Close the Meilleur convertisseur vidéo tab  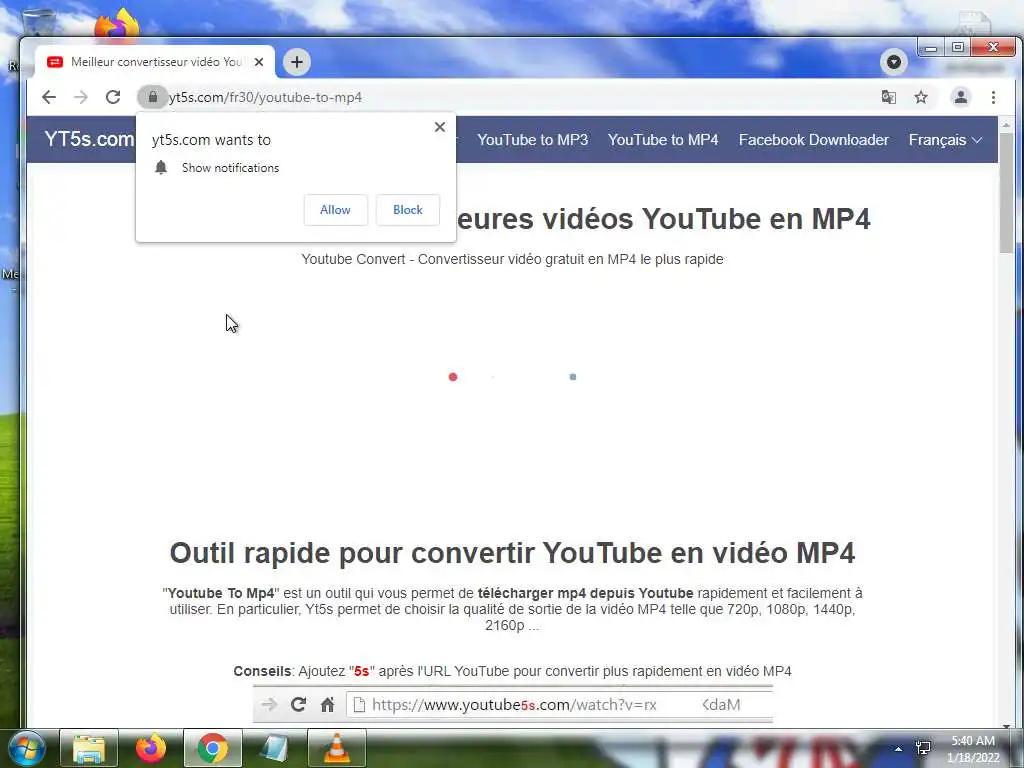point(259,62)
